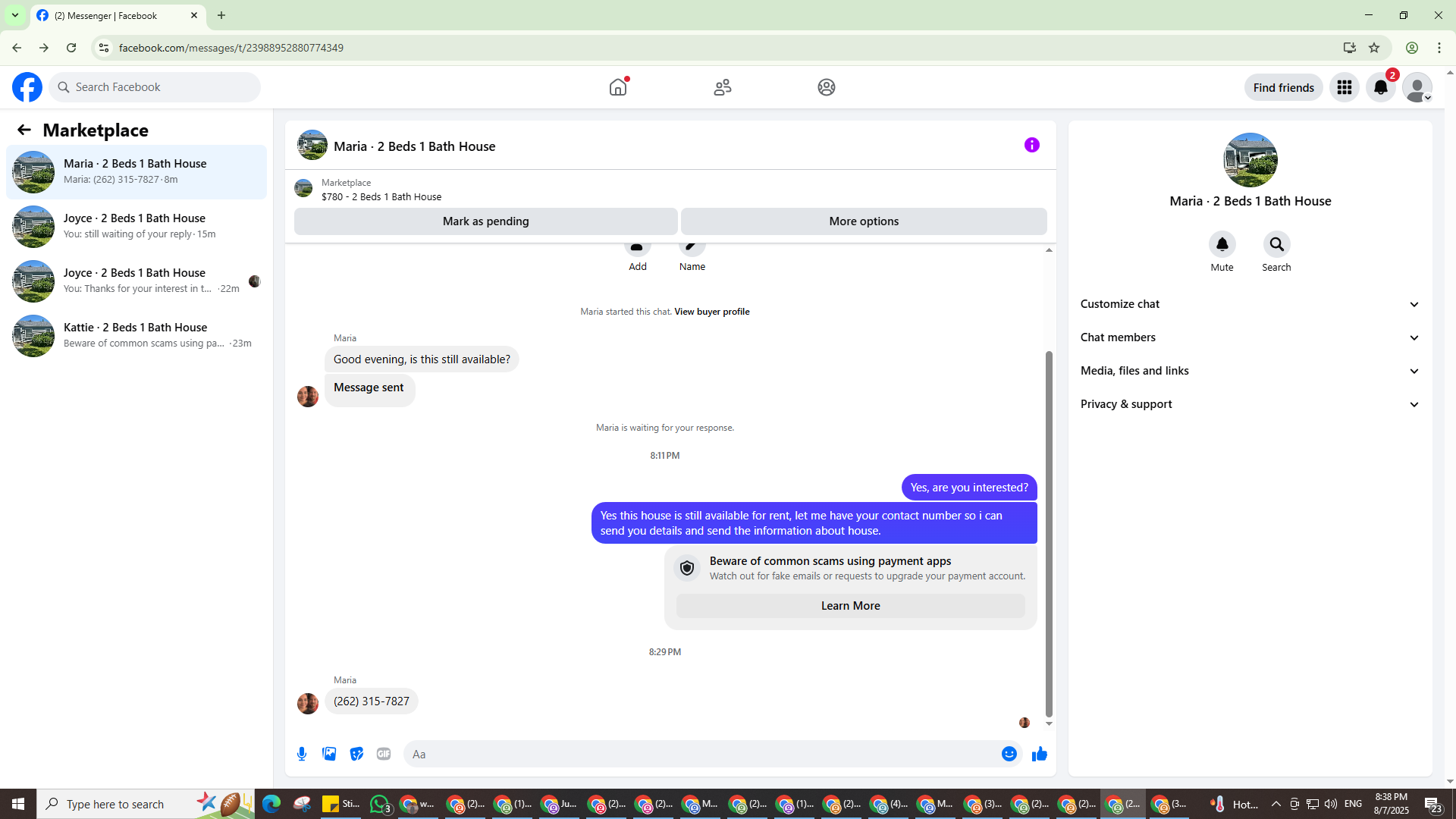Open Windows notification center
Image resolution: width=1456 pixels, height=819 pixels.
[x=1433, y=804]
